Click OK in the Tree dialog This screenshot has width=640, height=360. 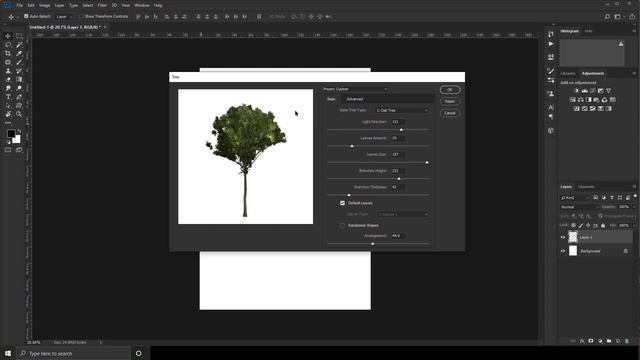pos(450,89)
